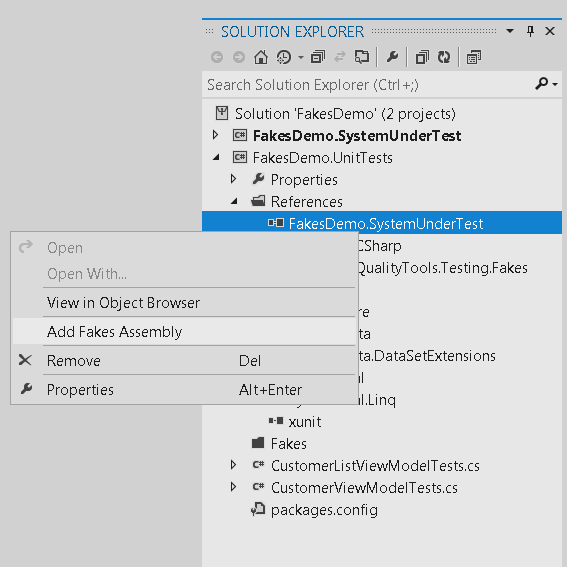Click the Search Solution Explorer field
567x567 pixels.
click(367, 85)
